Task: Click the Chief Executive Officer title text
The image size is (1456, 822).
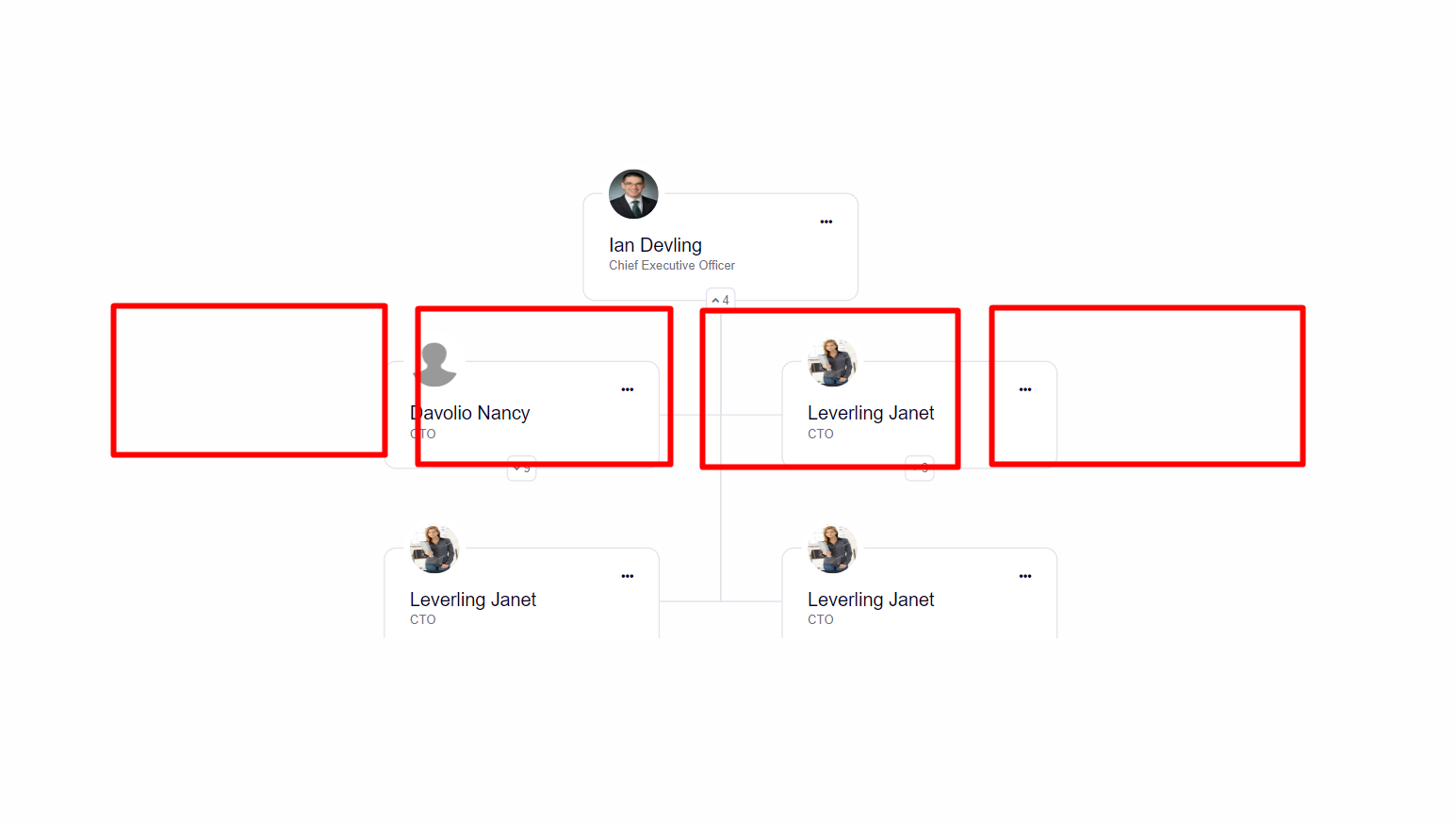Action: click(x=671, y=265)
